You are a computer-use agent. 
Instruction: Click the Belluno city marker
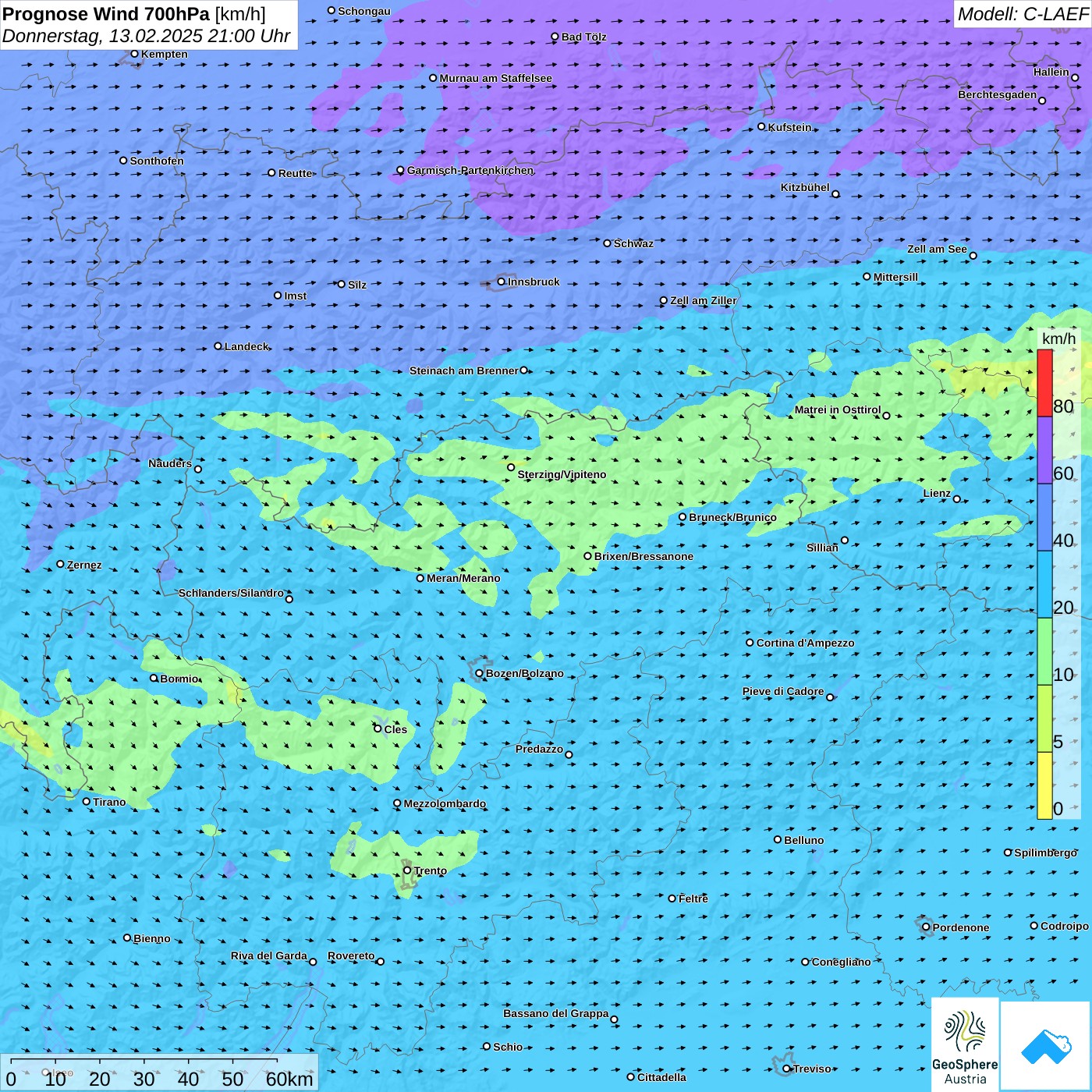point(778,839)
